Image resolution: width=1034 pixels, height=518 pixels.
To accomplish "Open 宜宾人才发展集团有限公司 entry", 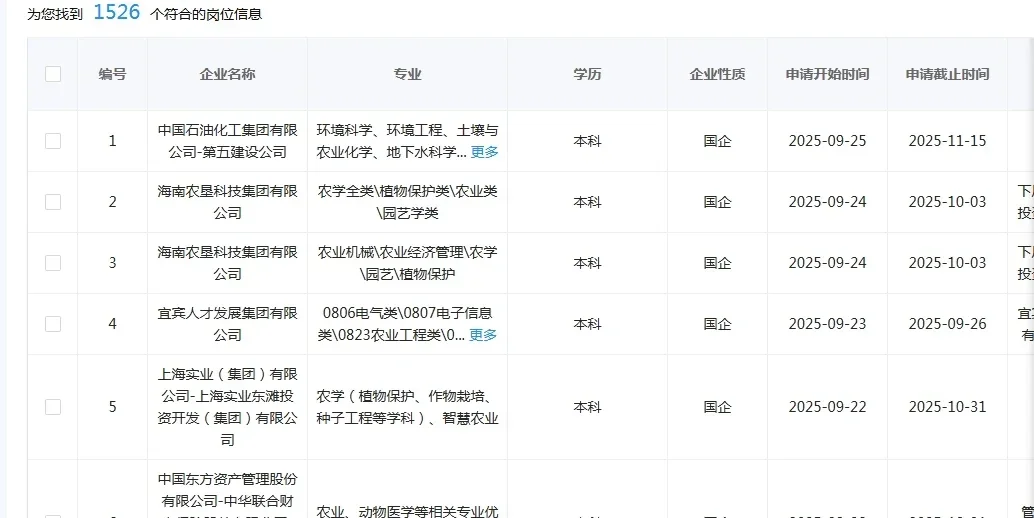I will [x=228, y=324].
